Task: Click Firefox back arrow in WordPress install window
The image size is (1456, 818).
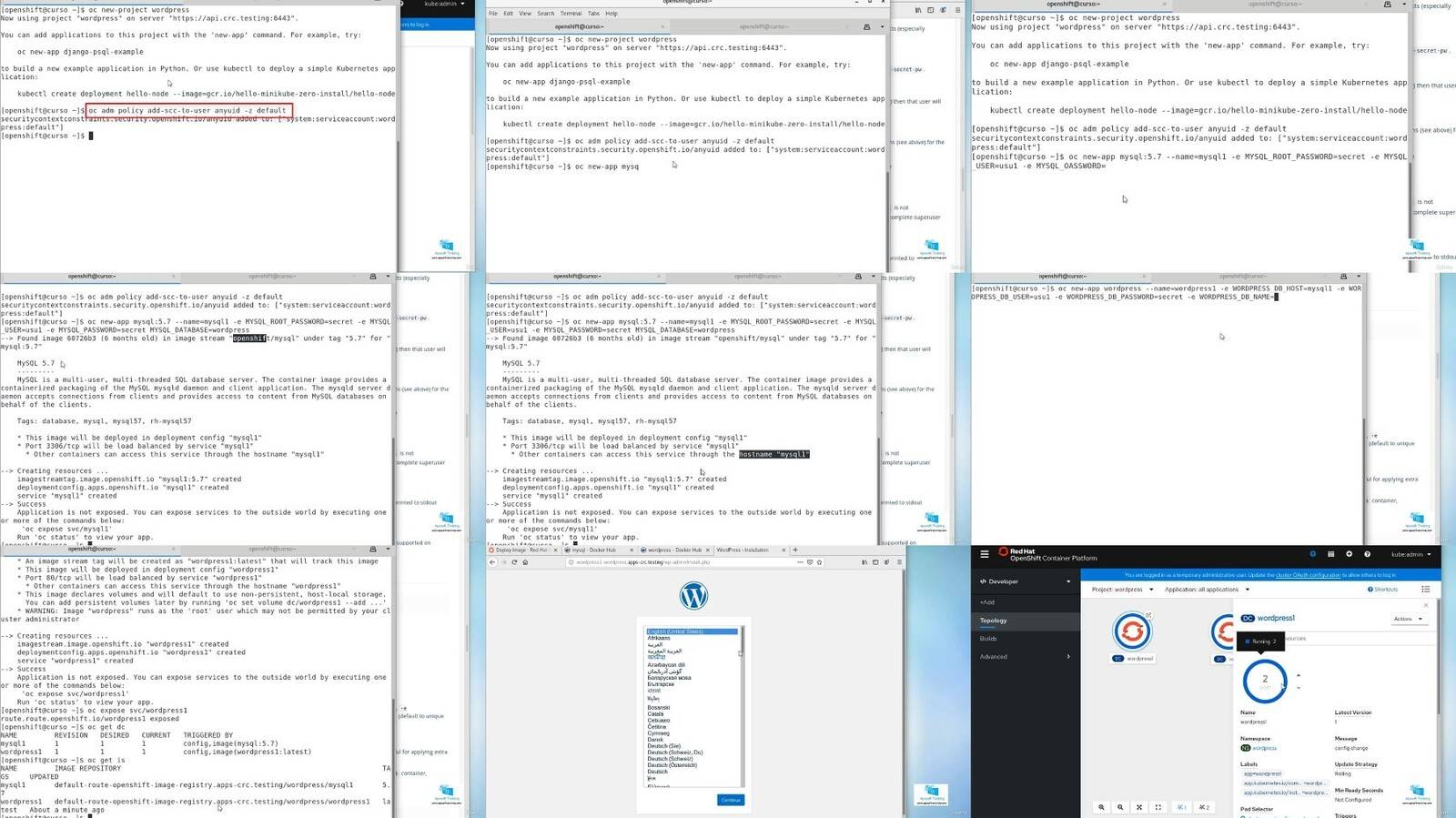Action: click(x=492, y=562)
